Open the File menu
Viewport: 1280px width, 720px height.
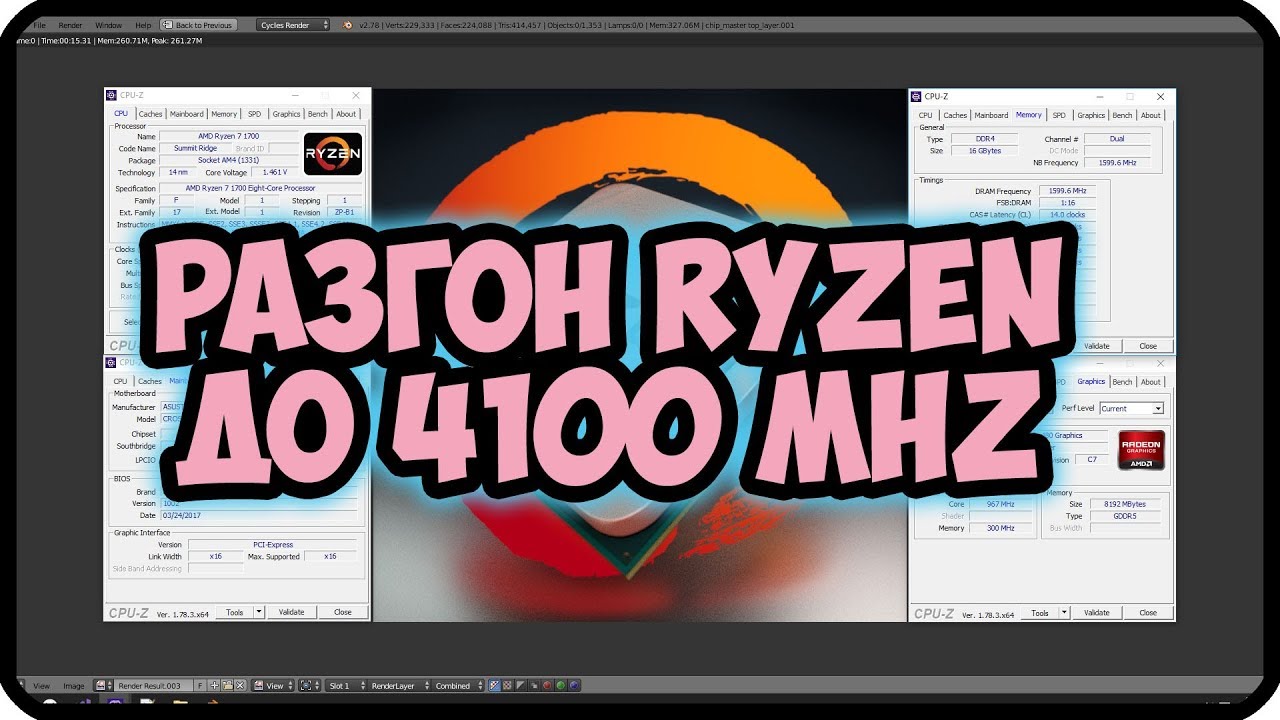(40, 24)
